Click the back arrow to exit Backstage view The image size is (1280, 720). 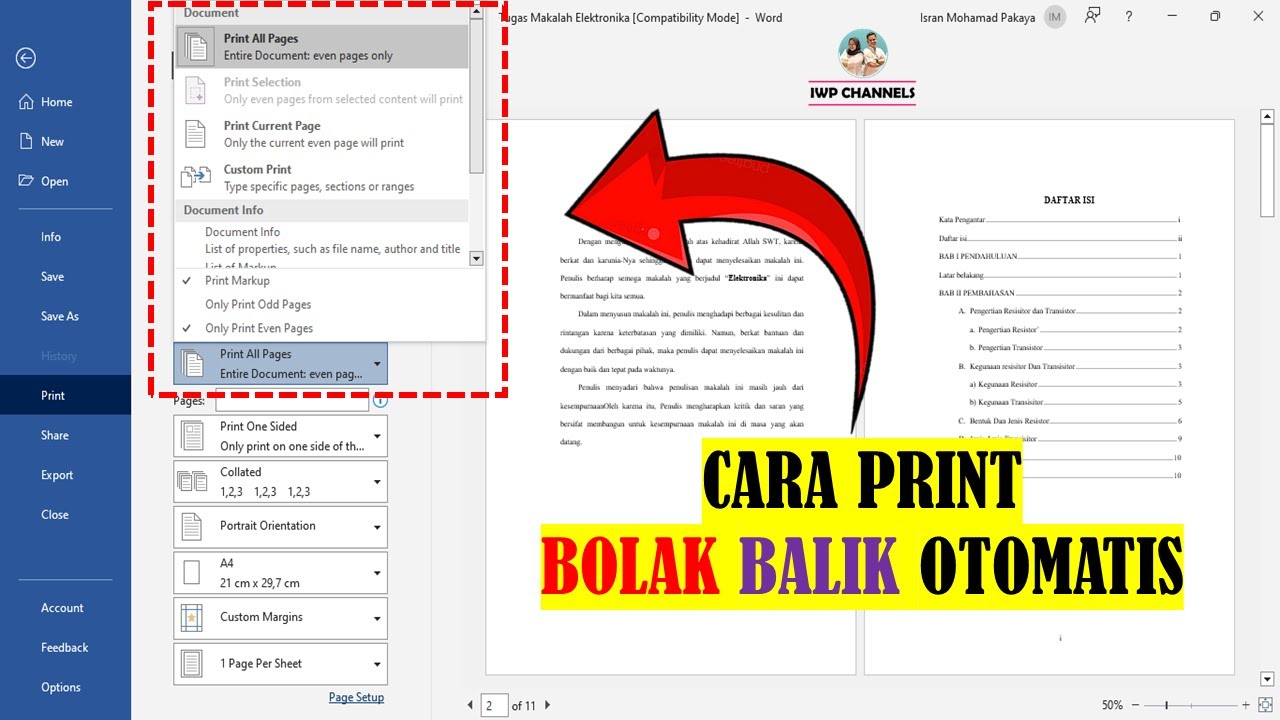click(x=24, y=58)
